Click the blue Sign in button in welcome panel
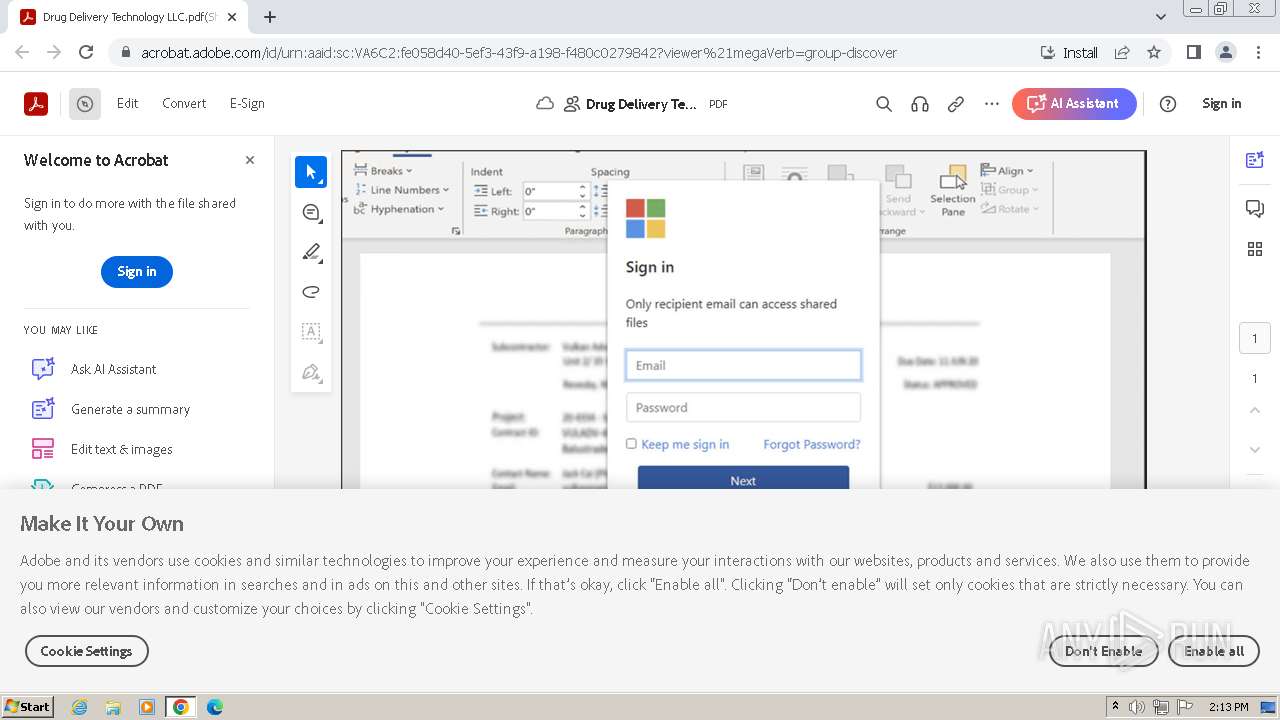Image resolution: width=1280 pixels, height=720 pixels. [x=137, y=272]
